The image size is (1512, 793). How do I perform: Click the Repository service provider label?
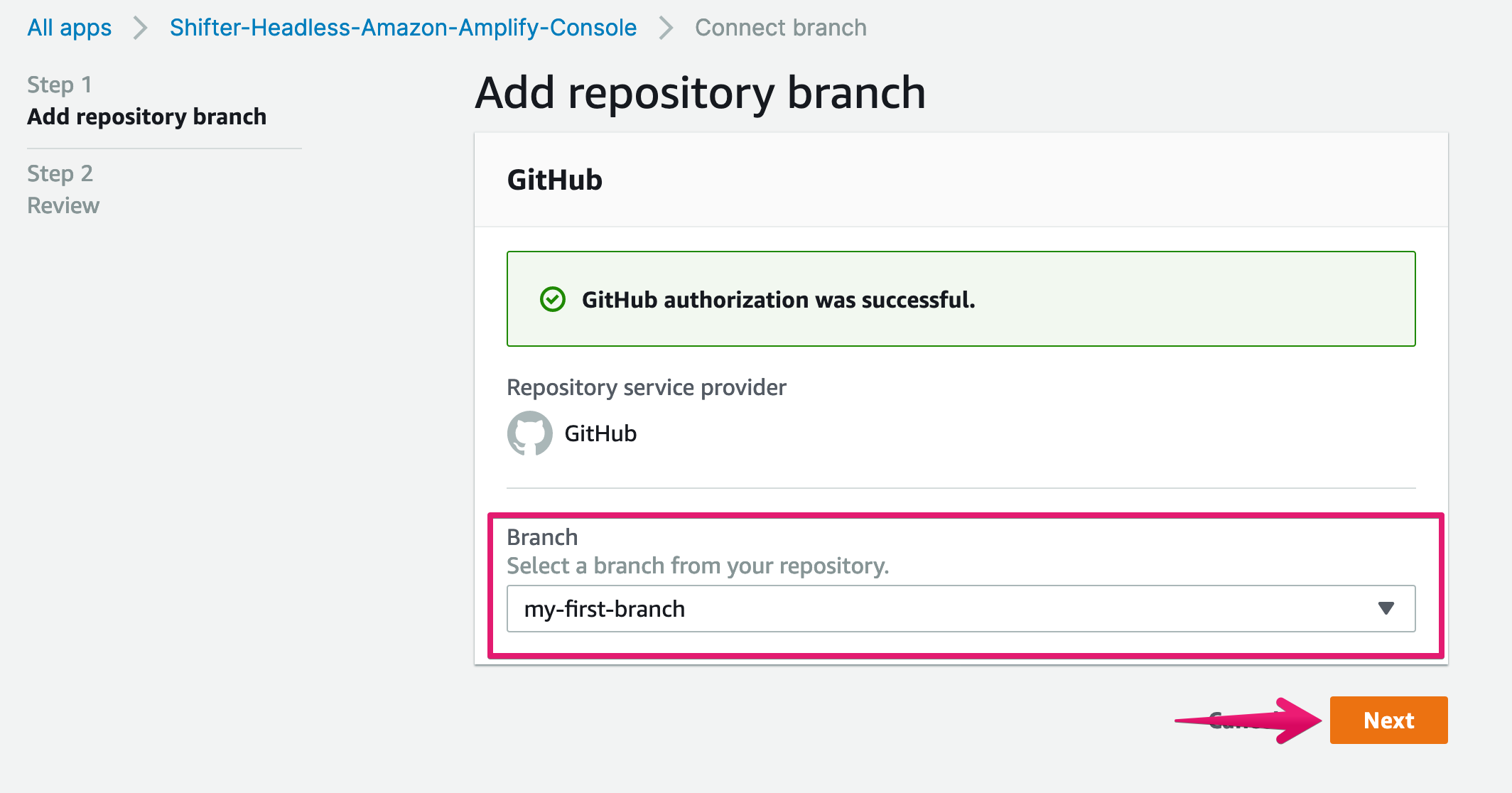[x=646, y=387]
